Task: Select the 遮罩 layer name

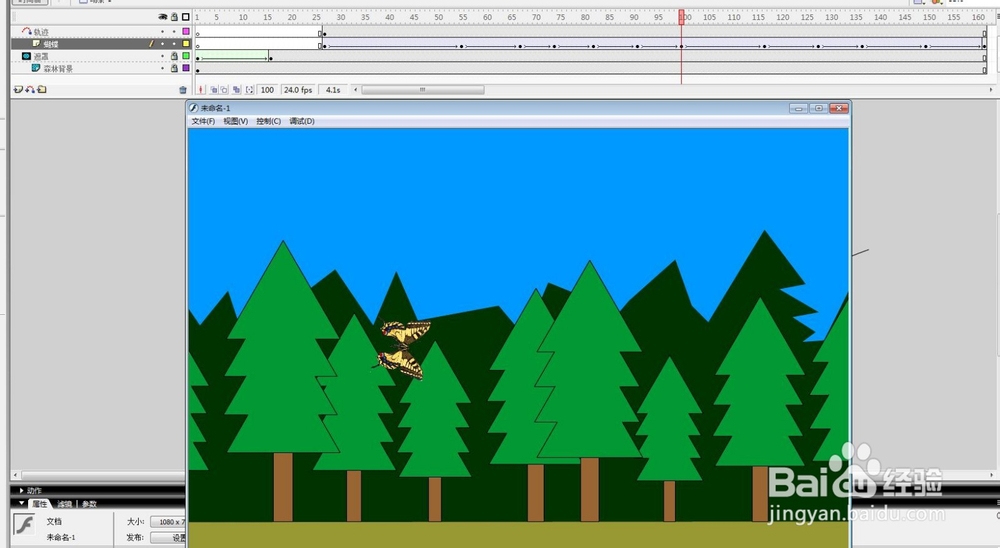Action: point(41,57)
